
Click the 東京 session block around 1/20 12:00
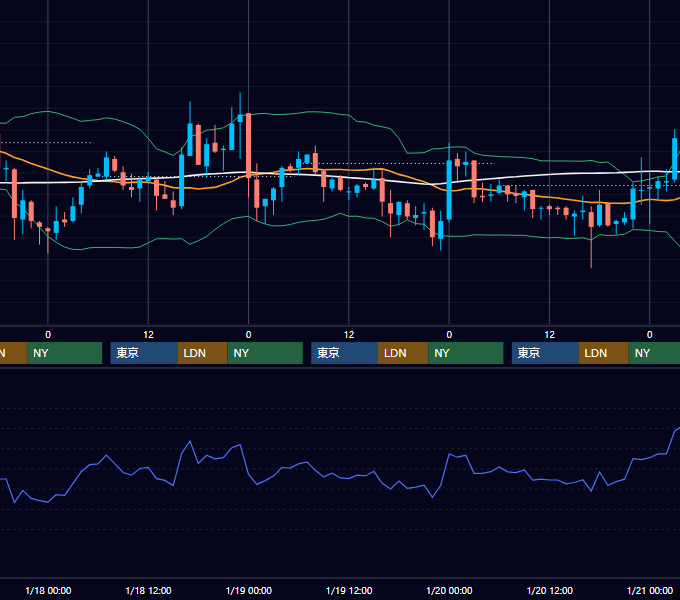tap(545, 353)
